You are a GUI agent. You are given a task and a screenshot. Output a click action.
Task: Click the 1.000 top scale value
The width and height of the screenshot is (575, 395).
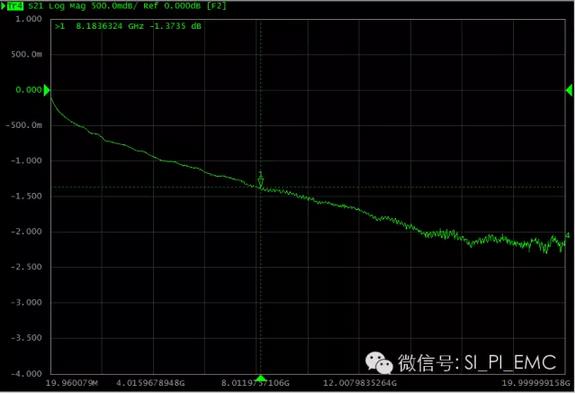(x=29, y=19)
